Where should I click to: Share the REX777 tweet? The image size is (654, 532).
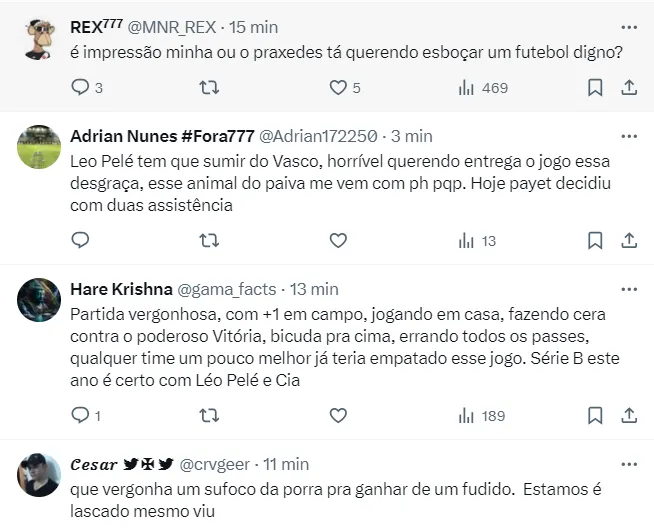[629, 88]
